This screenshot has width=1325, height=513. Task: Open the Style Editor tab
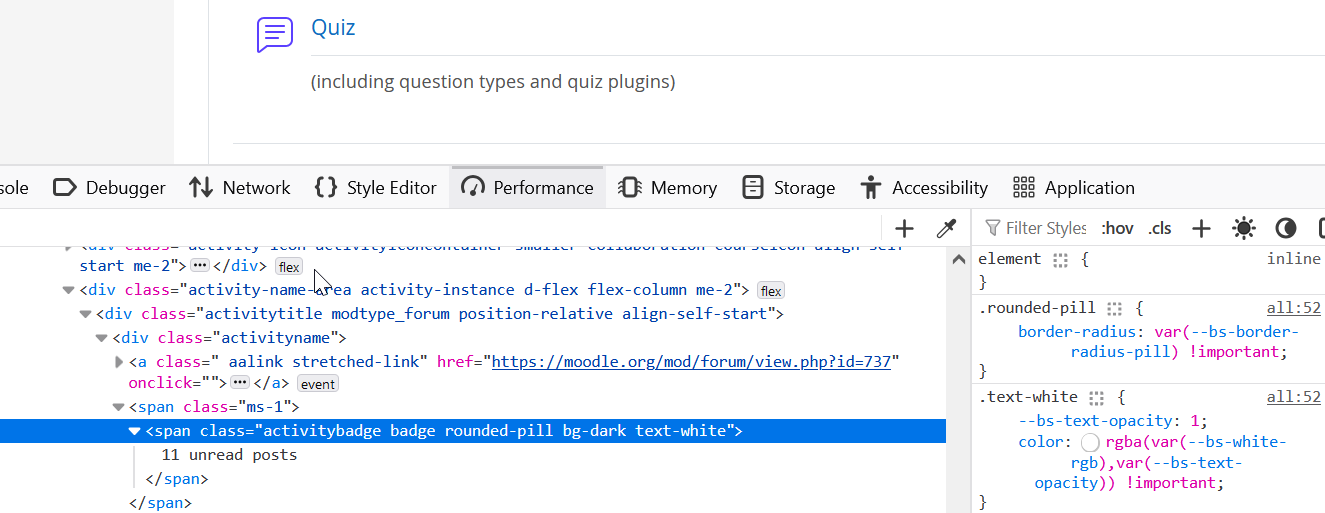(375, 187)
